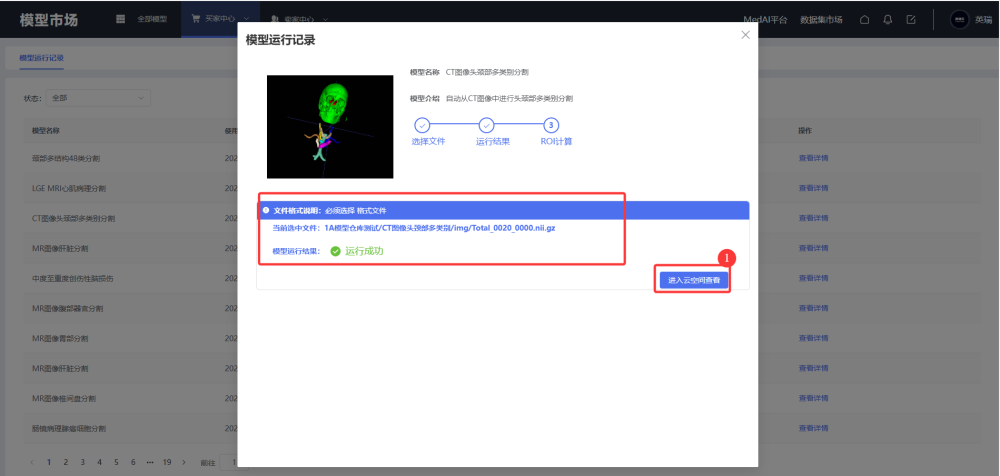Select 肠镜病理腺癌细胞分割 model name
Screen dimensions: 1000x476
pos(69,428)
